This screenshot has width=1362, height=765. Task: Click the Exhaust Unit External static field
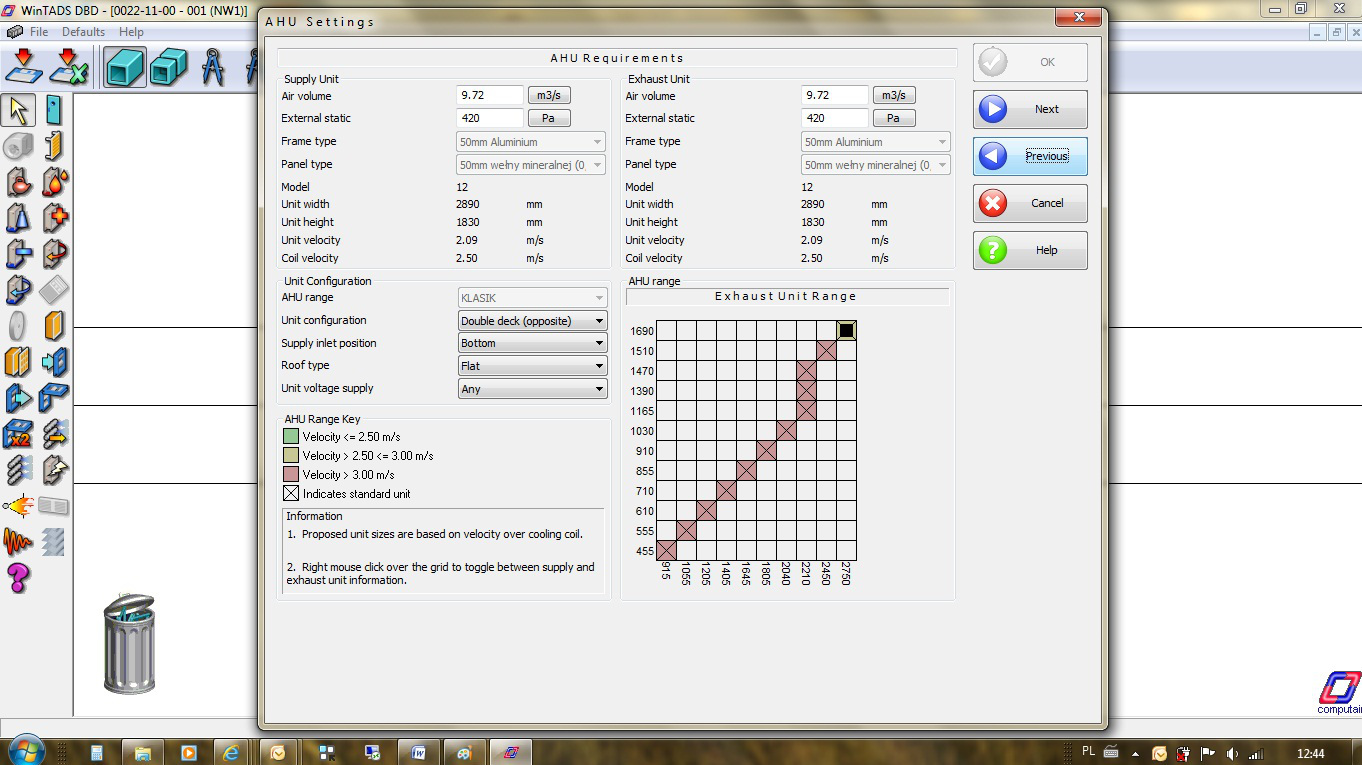pyautogui.click(x=835, y=118)
